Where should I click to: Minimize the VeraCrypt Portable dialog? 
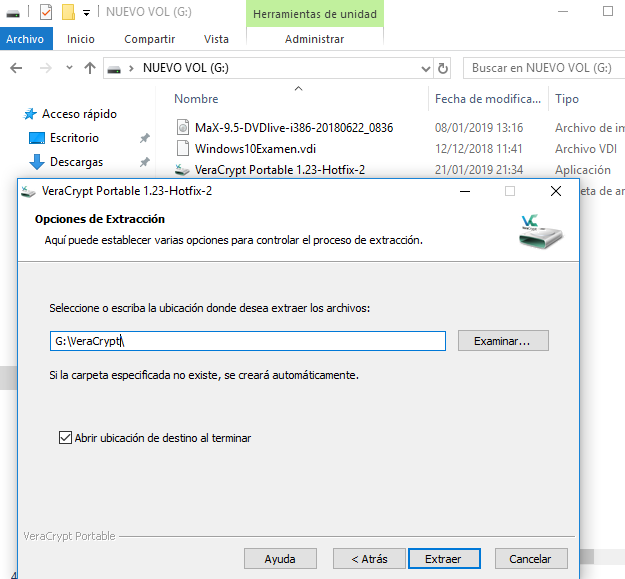pos(465,191)
